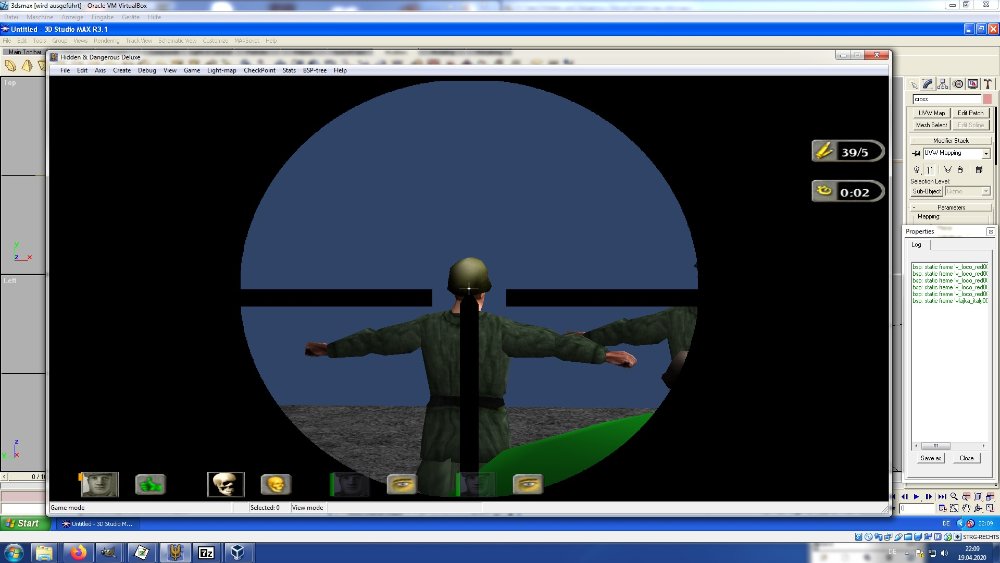This screenshot has height=563, width=1000.
Task: Switch to the Modify command panel tab
Action: click(928, 84)
